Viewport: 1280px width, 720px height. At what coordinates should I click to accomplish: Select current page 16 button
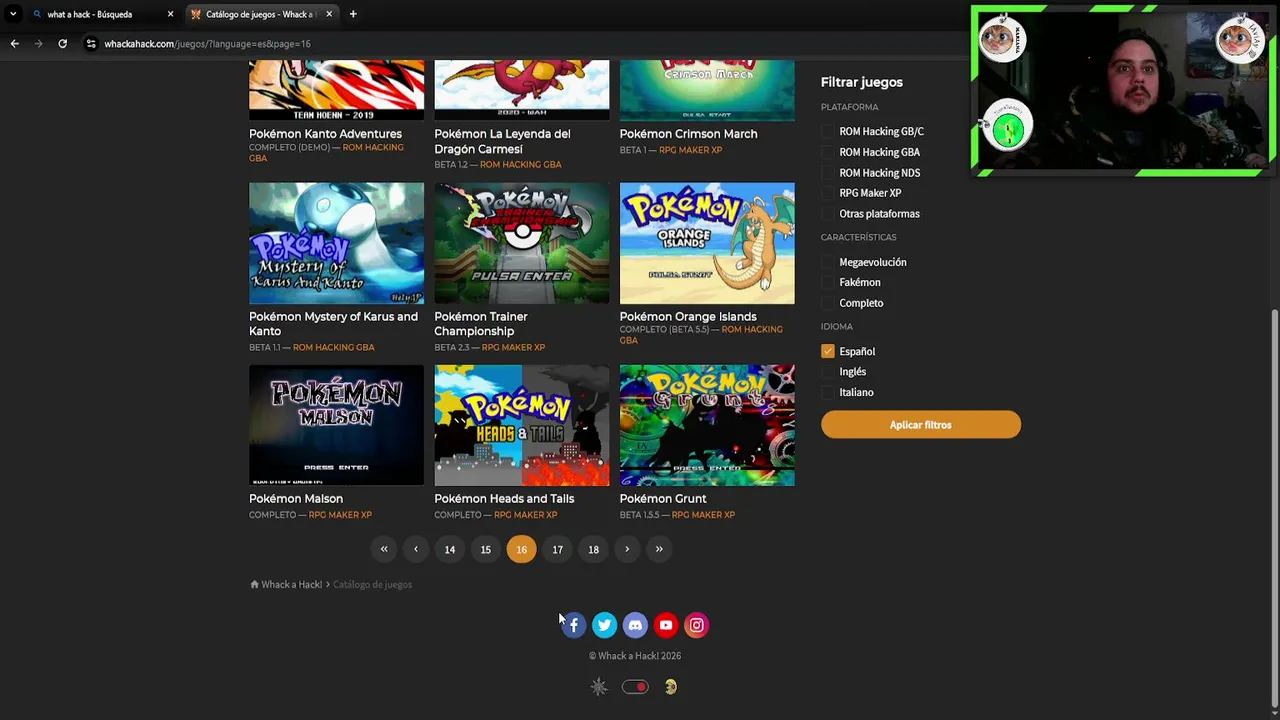click(x=521, y=549)
